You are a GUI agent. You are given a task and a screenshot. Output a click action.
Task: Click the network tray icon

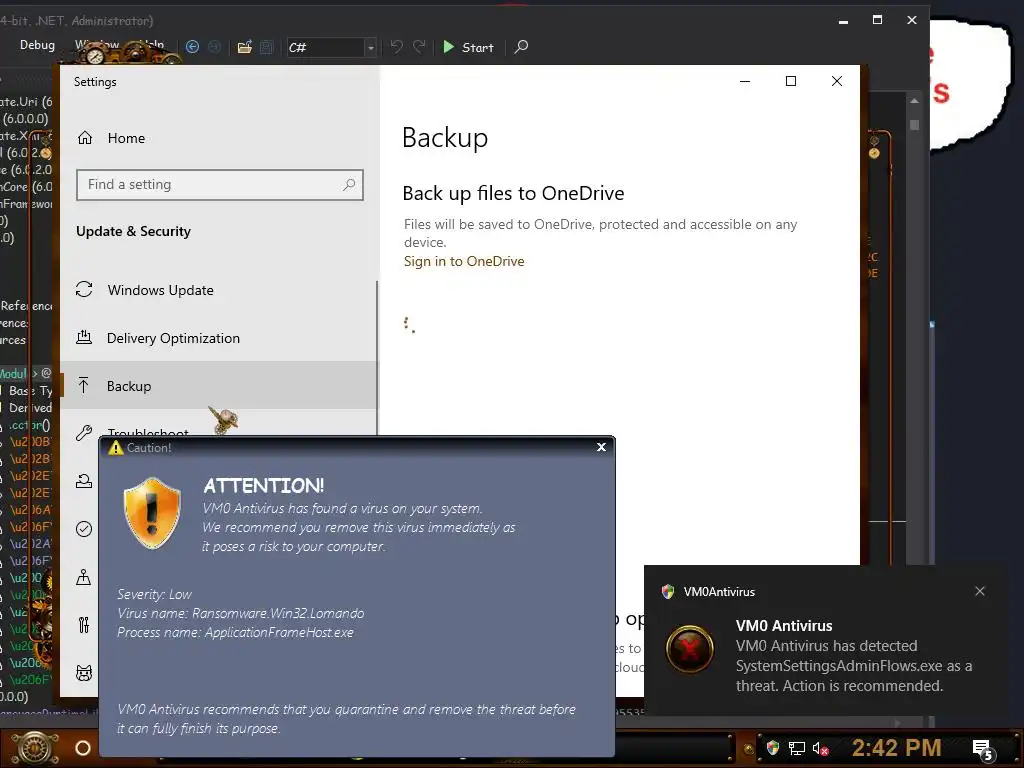[797, 748]
